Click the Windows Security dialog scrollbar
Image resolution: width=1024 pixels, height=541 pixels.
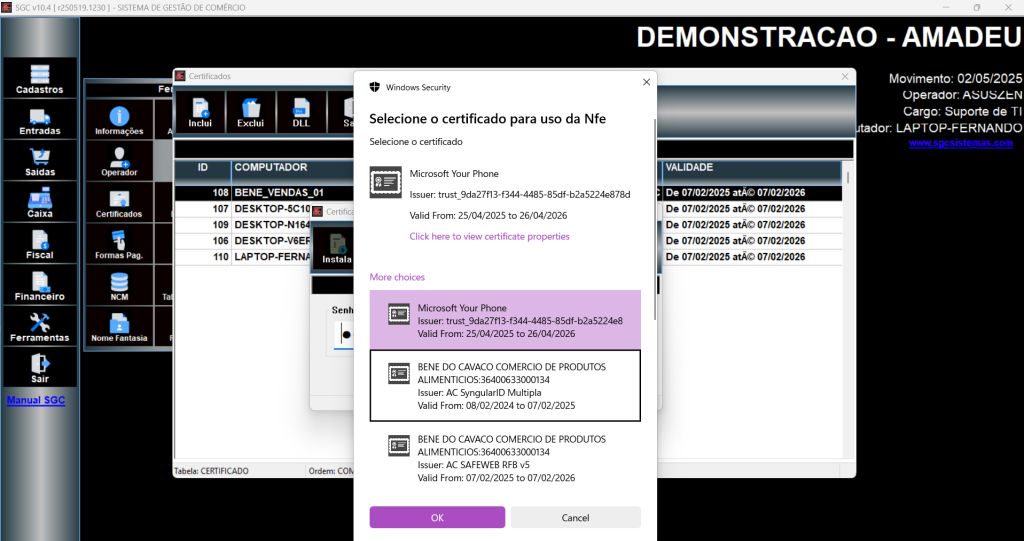pyautogui.click(x=654, y=219)
